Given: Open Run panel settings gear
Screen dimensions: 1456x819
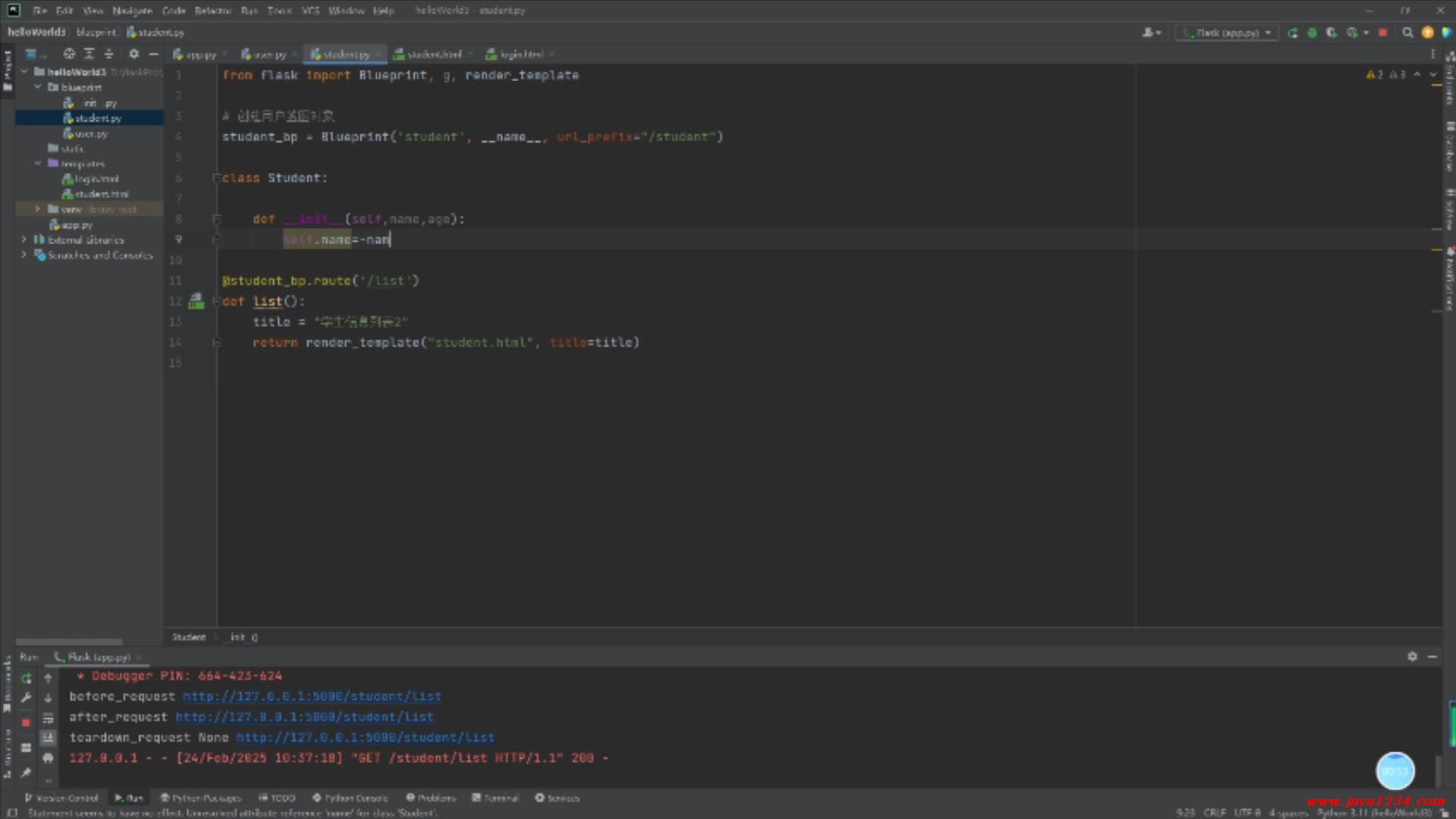Looking at the screenshot, I should click(1412, 657).
